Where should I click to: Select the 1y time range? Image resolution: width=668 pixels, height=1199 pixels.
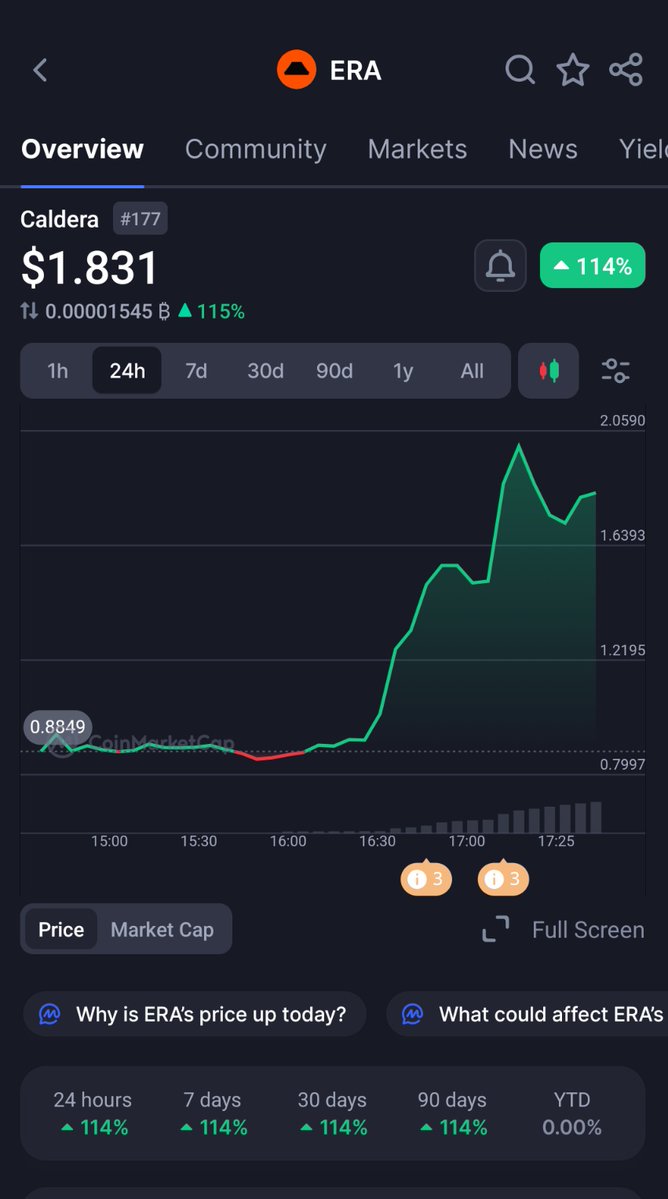[403, 371]
